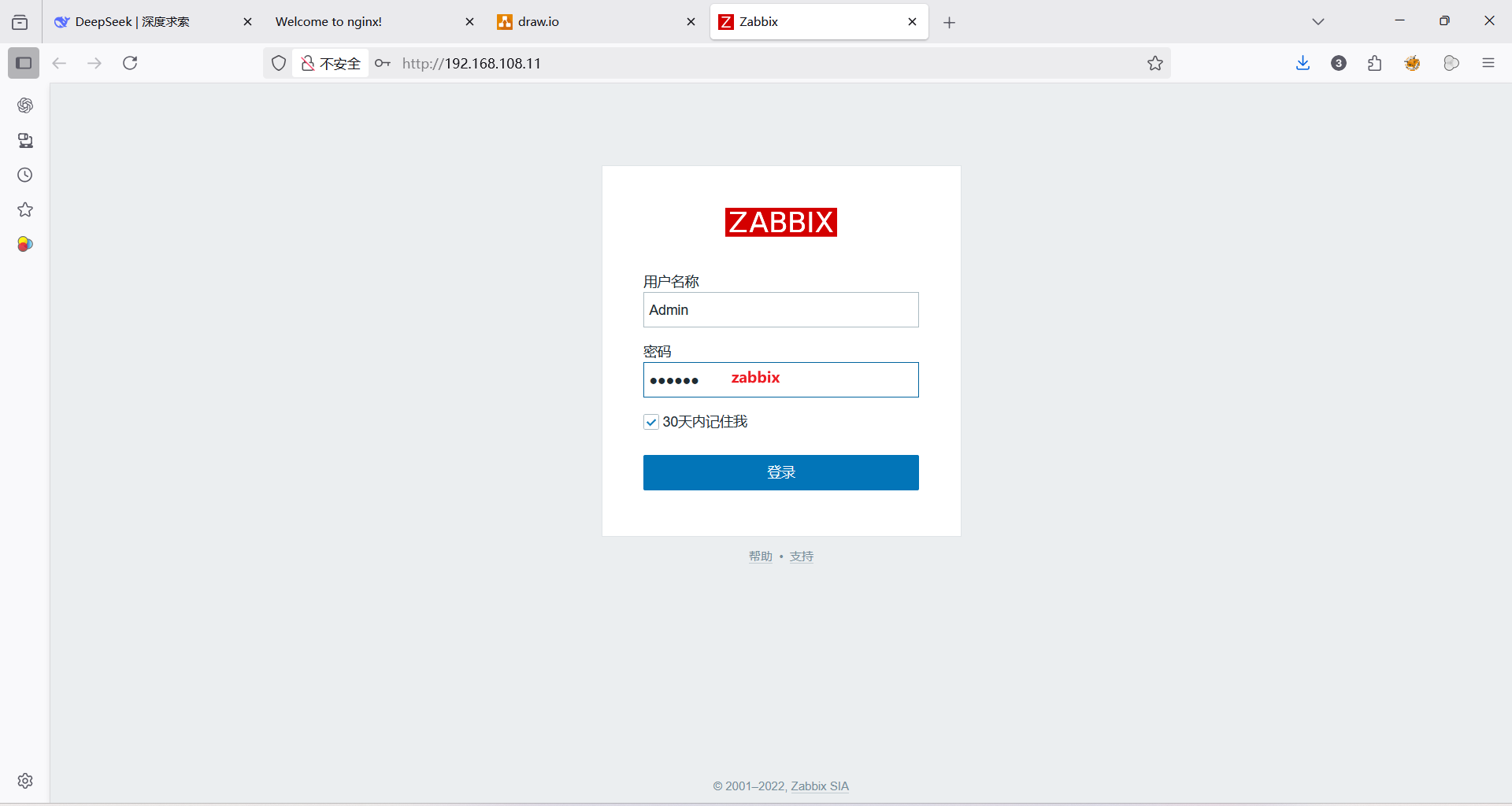
Task: Close the DeepSeek tab
Action: pos(247,22)
